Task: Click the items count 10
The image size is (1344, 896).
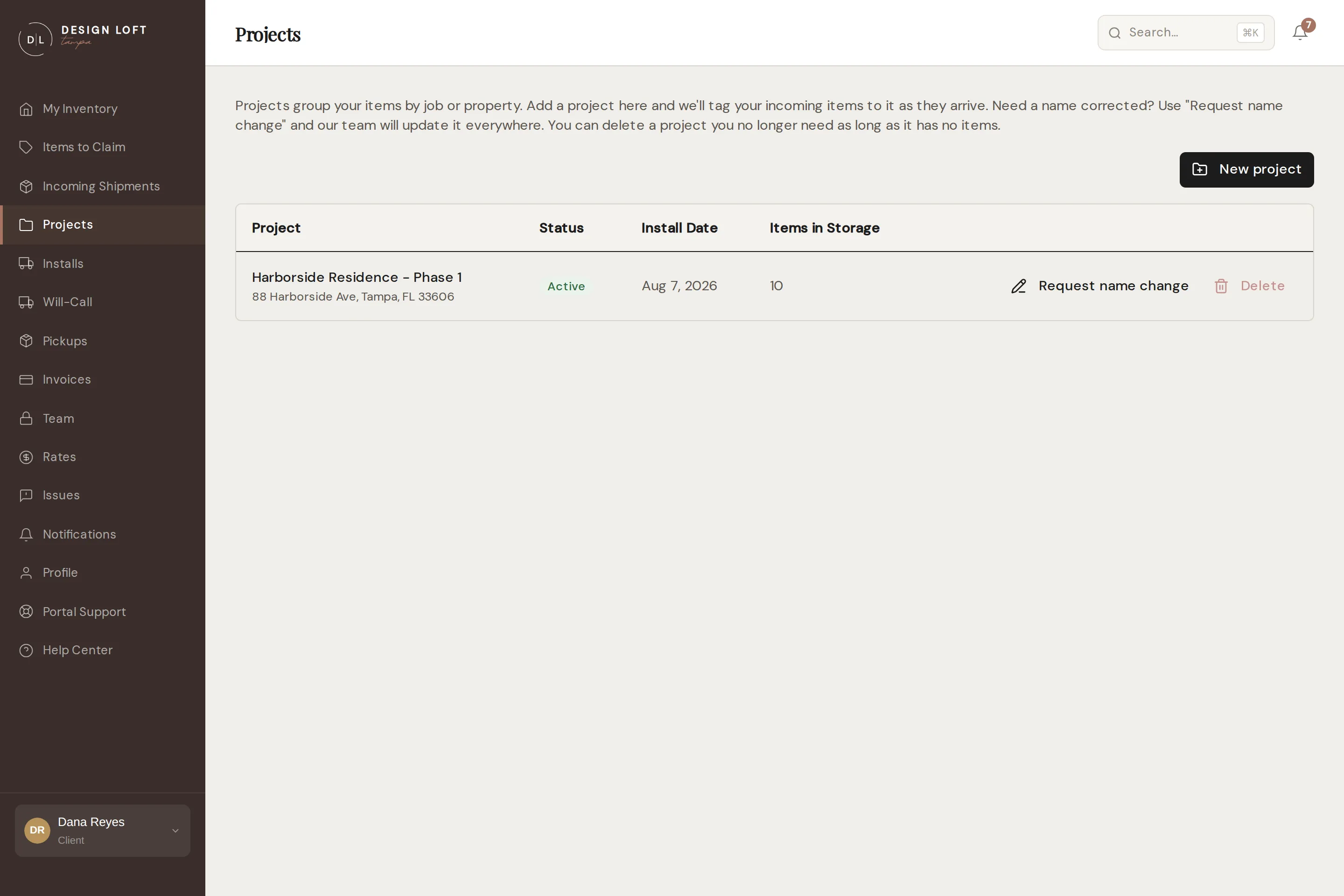Action: (776, 286)
